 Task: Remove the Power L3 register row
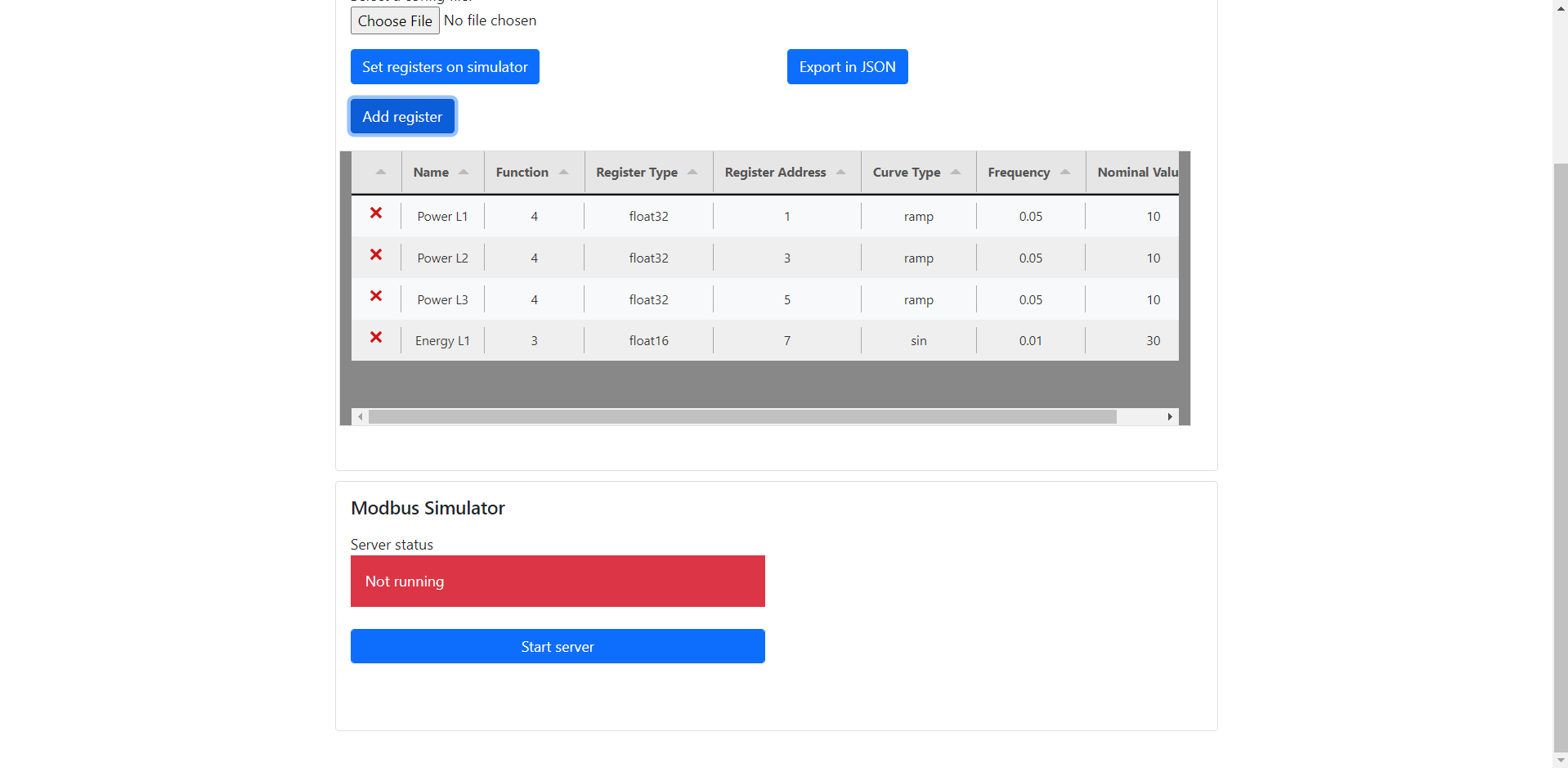pyautogui.click(x=376, y=296)
